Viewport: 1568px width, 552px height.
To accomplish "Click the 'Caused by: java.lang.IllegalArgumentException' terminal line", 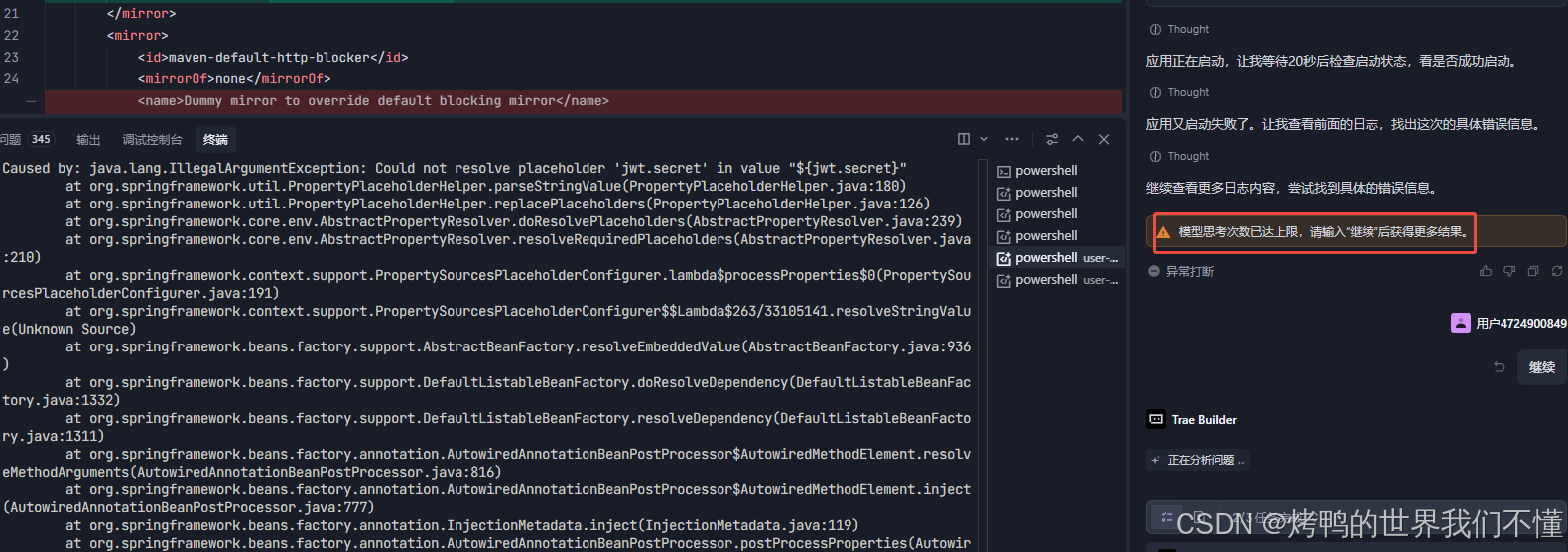I will pos(455,169).
